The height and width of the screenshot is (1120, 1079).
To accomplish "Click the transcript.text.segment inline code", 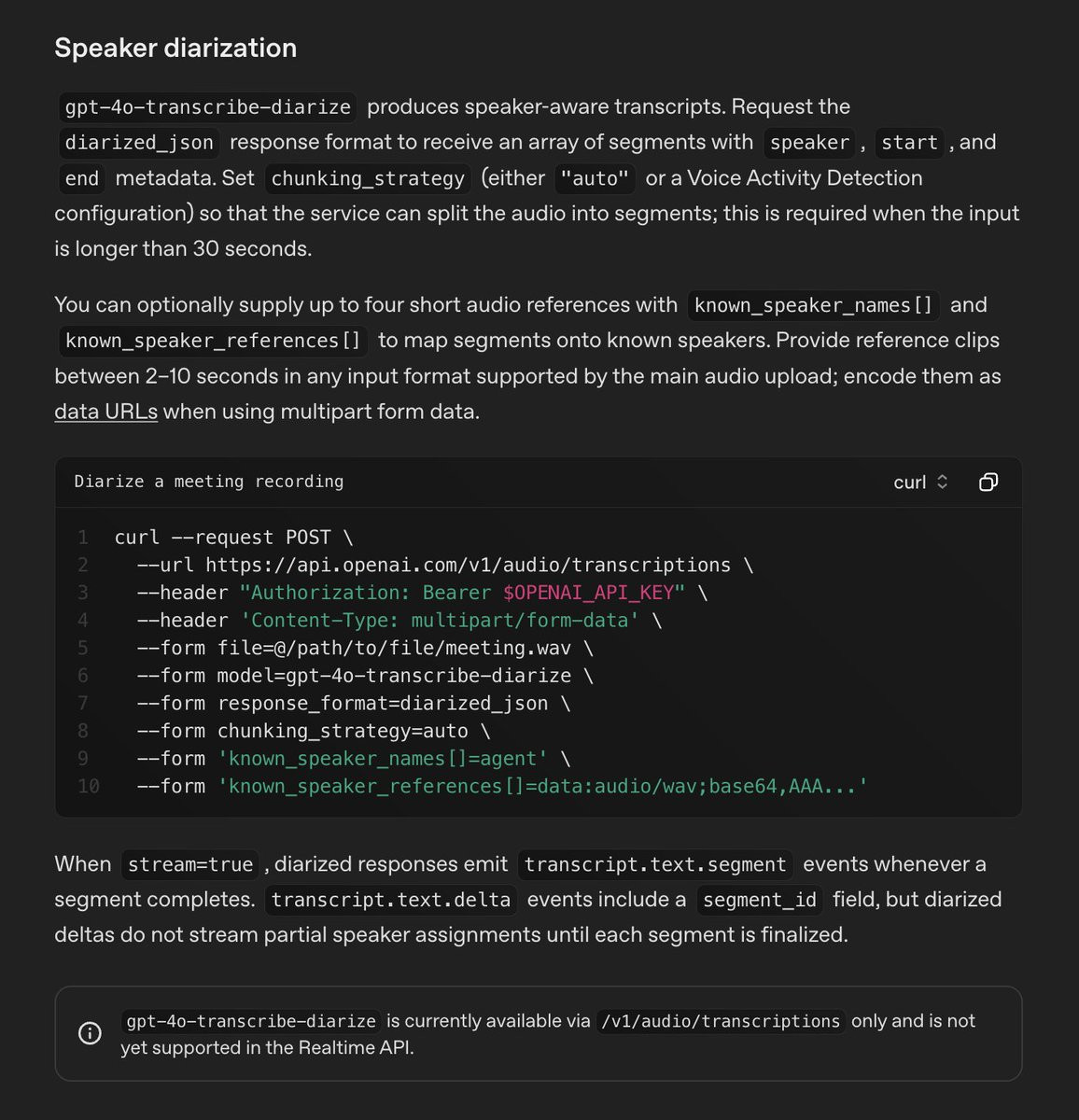I will (655, 864).
